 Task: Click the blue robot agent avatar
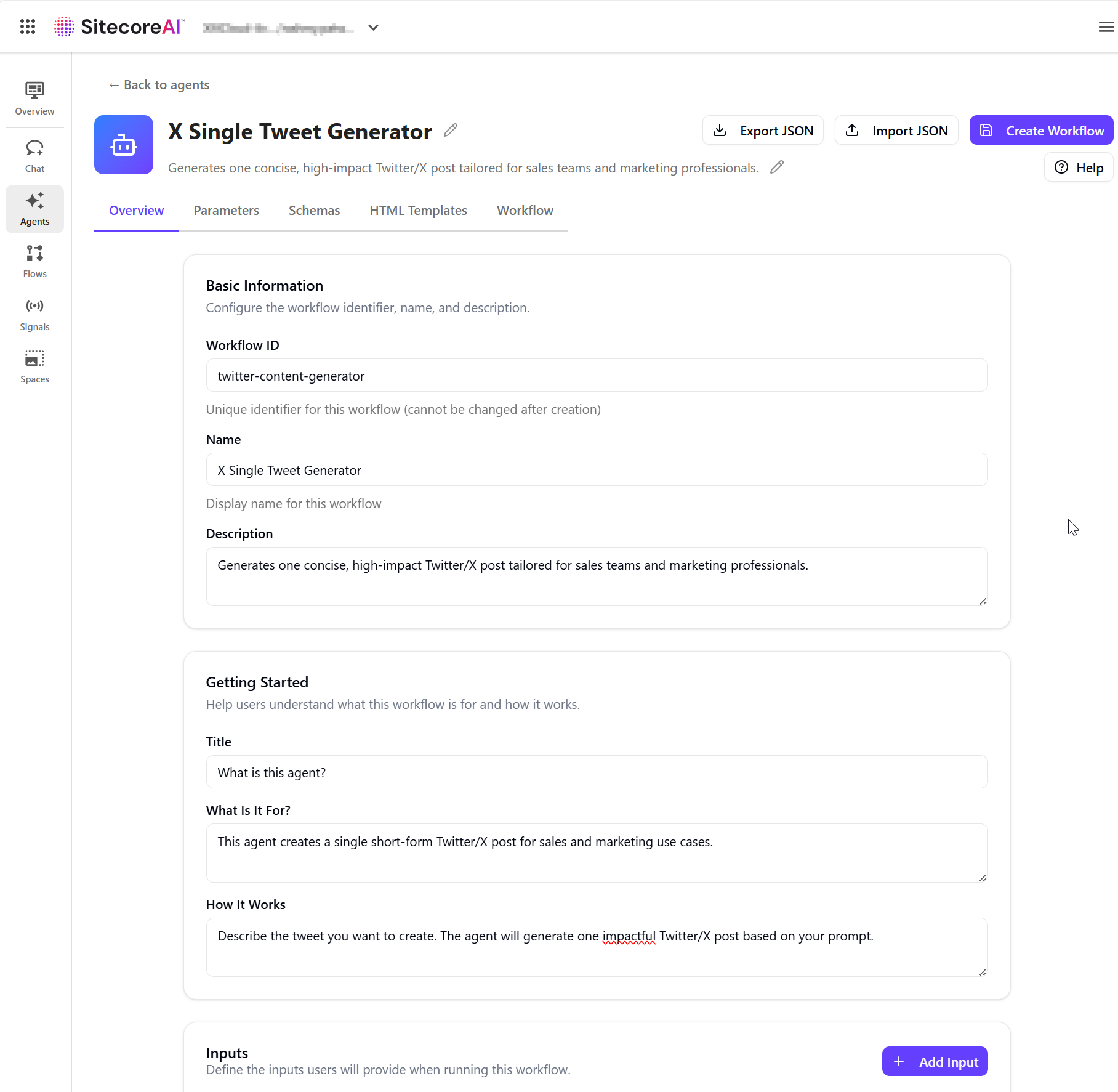(x=124, y=145)
